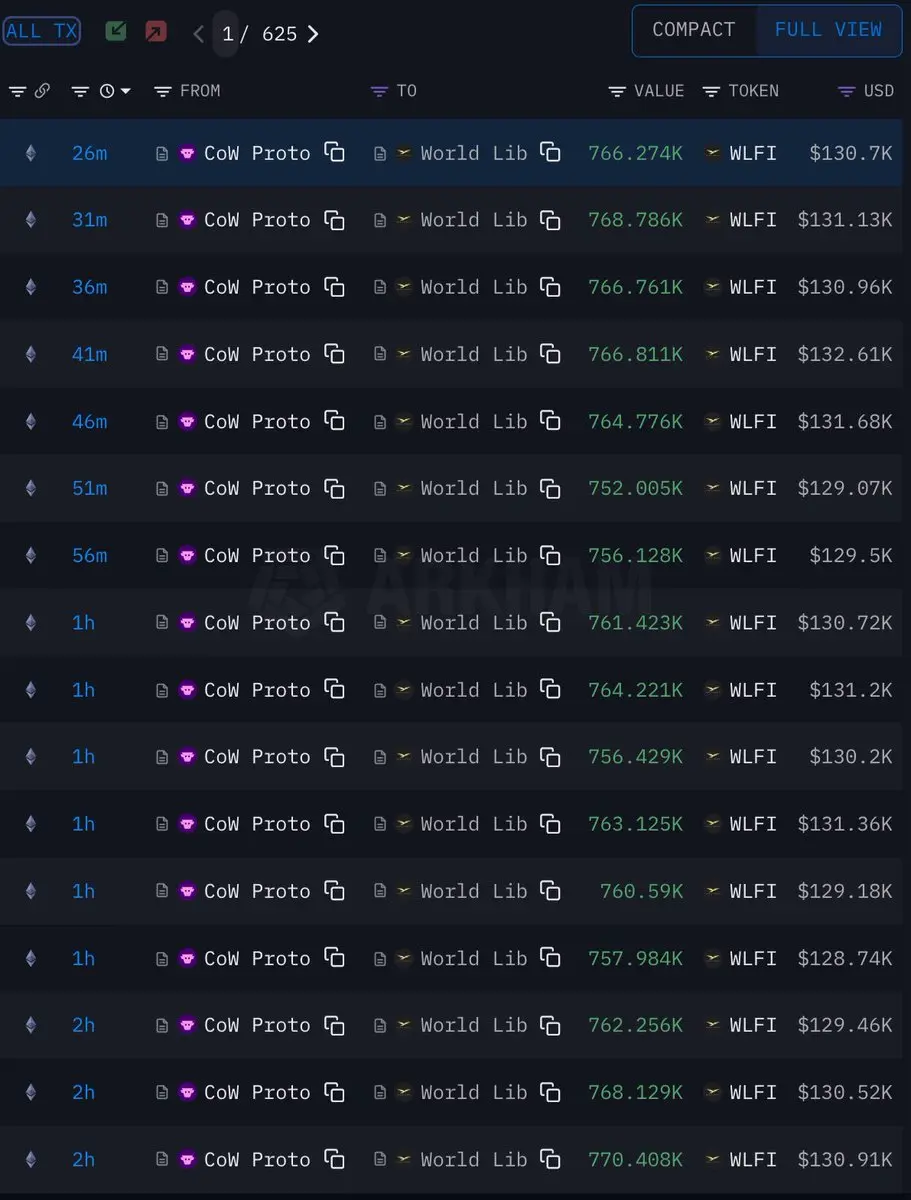Toggle the ALL TX filter
Image resolution: width=911 pixels, height=1200 pixels.
pos(41,31)
